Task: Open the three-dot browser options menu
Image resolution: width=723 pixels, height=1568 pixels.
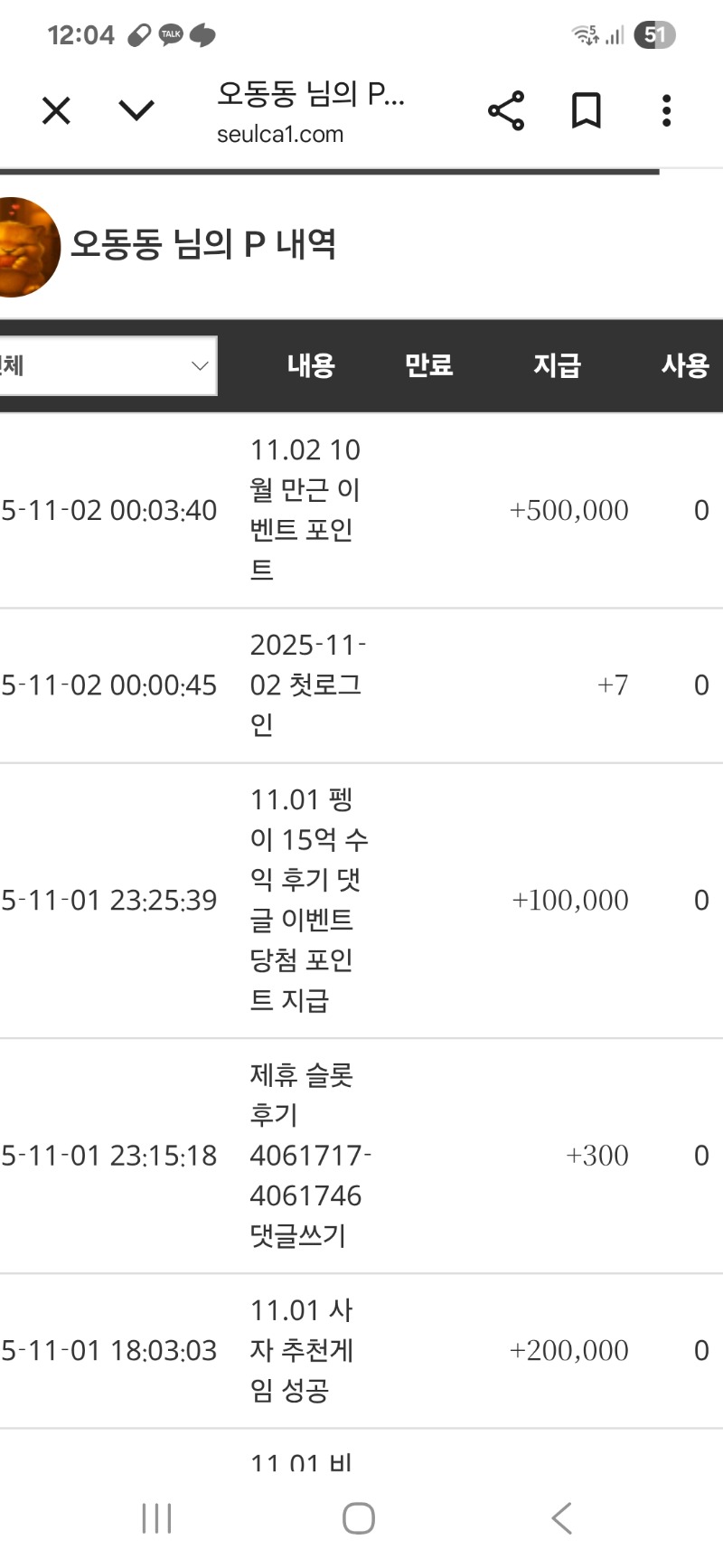Action: tap(665, 109)
